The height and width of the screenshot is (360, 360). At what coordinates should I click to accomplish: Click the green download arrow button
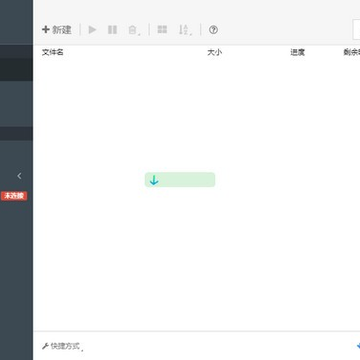pyautogui.click(x=180, y=180)
